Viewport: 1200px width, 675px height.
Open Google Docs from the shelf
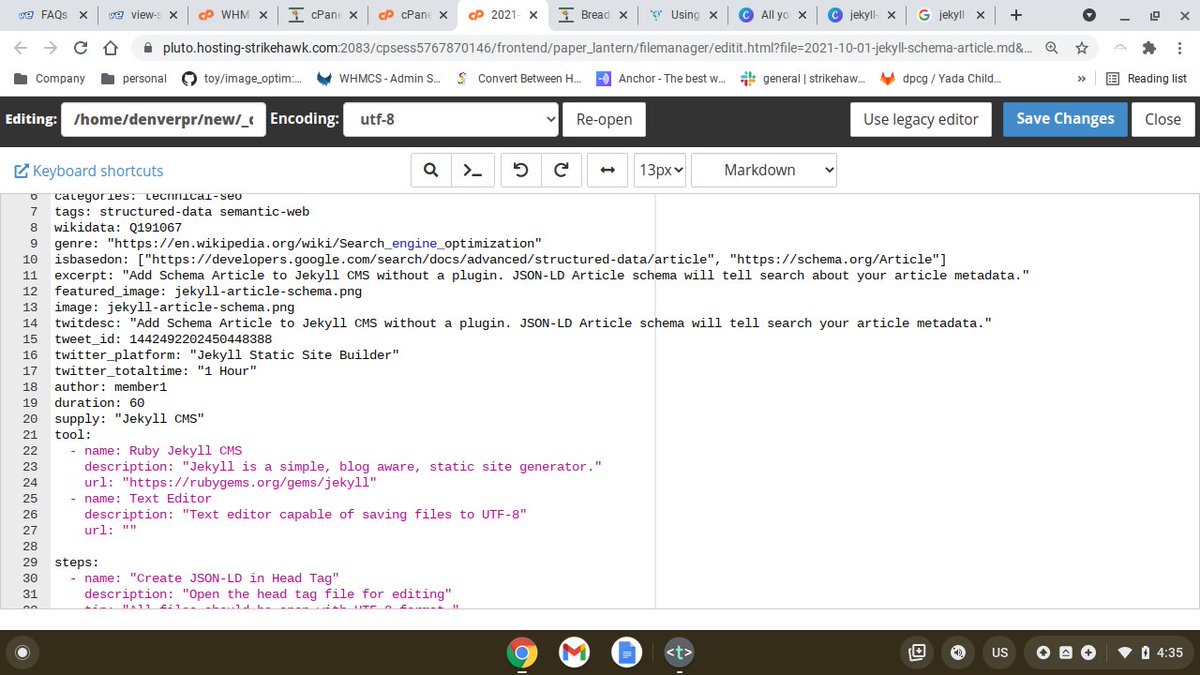[626, 653]
